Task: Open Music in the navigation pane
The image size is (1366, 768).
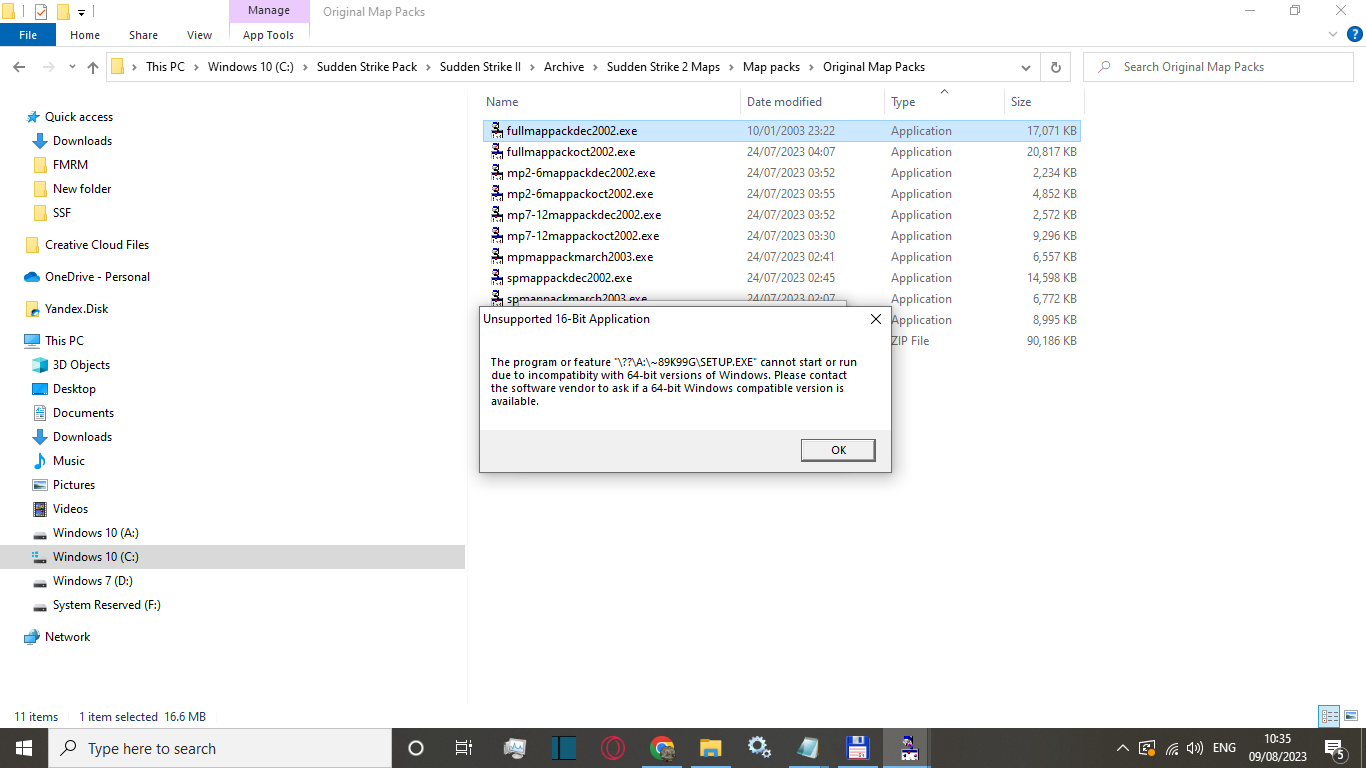Action: pos(68,461)
